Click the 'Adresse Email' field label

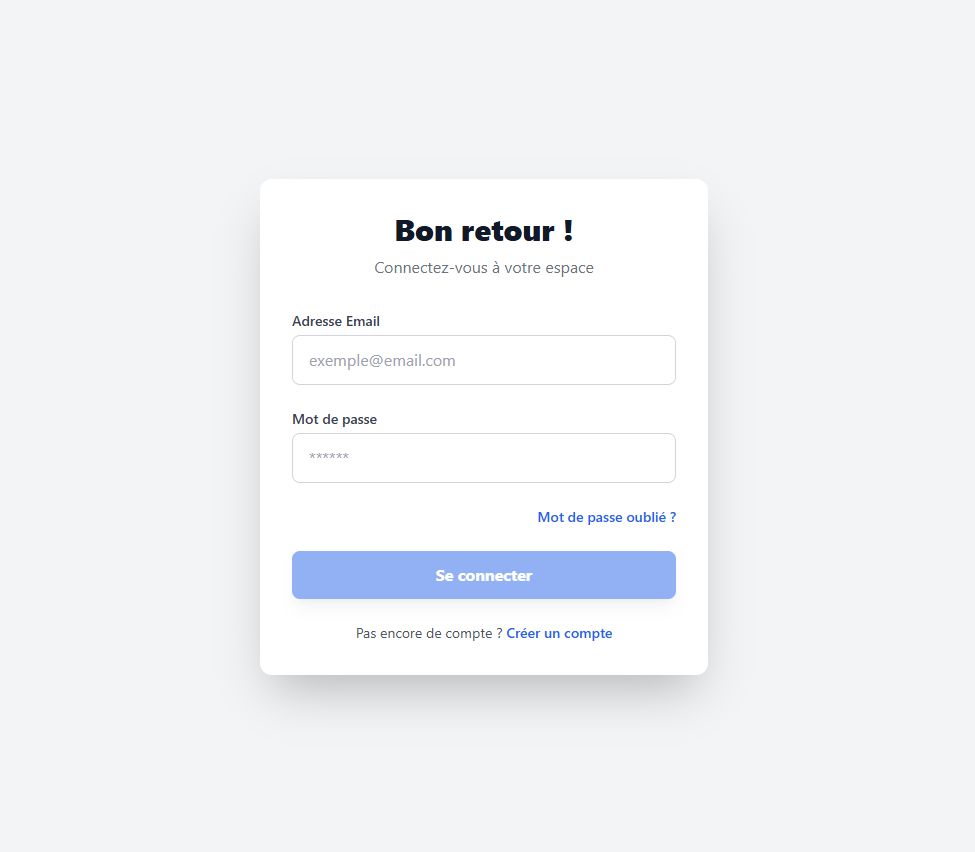pos(336,321)
